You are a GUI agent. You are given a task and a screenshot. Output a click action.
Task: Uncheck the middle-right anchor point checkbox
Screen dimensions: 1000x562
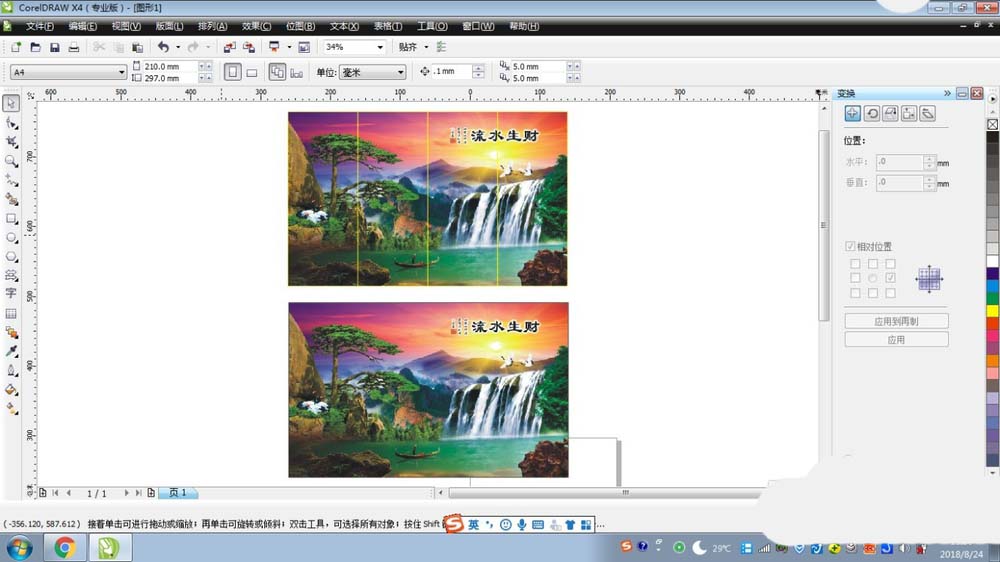point(890,278)
